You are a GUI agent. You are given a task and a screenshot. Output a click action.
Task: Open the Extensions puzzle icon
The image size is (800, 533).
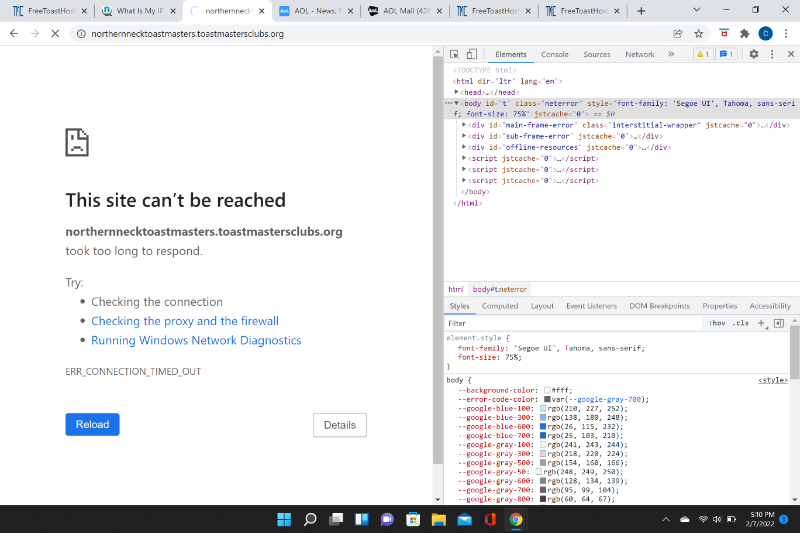(745, 34)
